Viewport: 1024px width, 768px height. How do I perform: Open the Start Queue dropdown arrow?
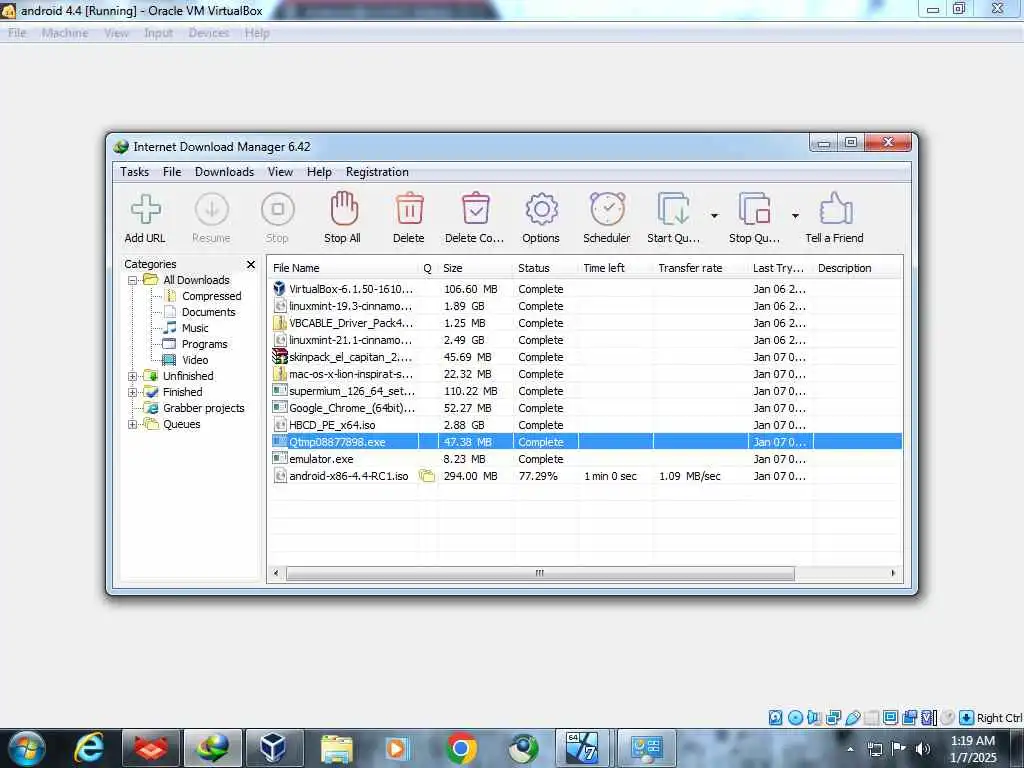pos(714,216)
